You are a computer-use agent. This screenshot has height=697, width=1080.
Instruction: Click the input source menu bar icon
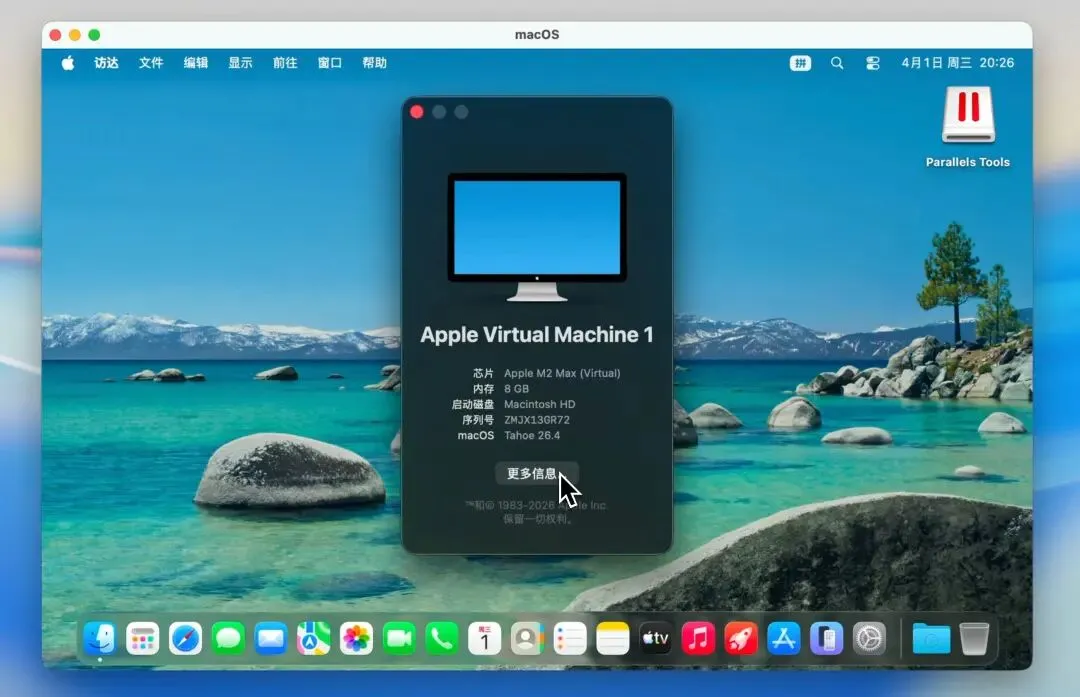(x=800, y=63)
